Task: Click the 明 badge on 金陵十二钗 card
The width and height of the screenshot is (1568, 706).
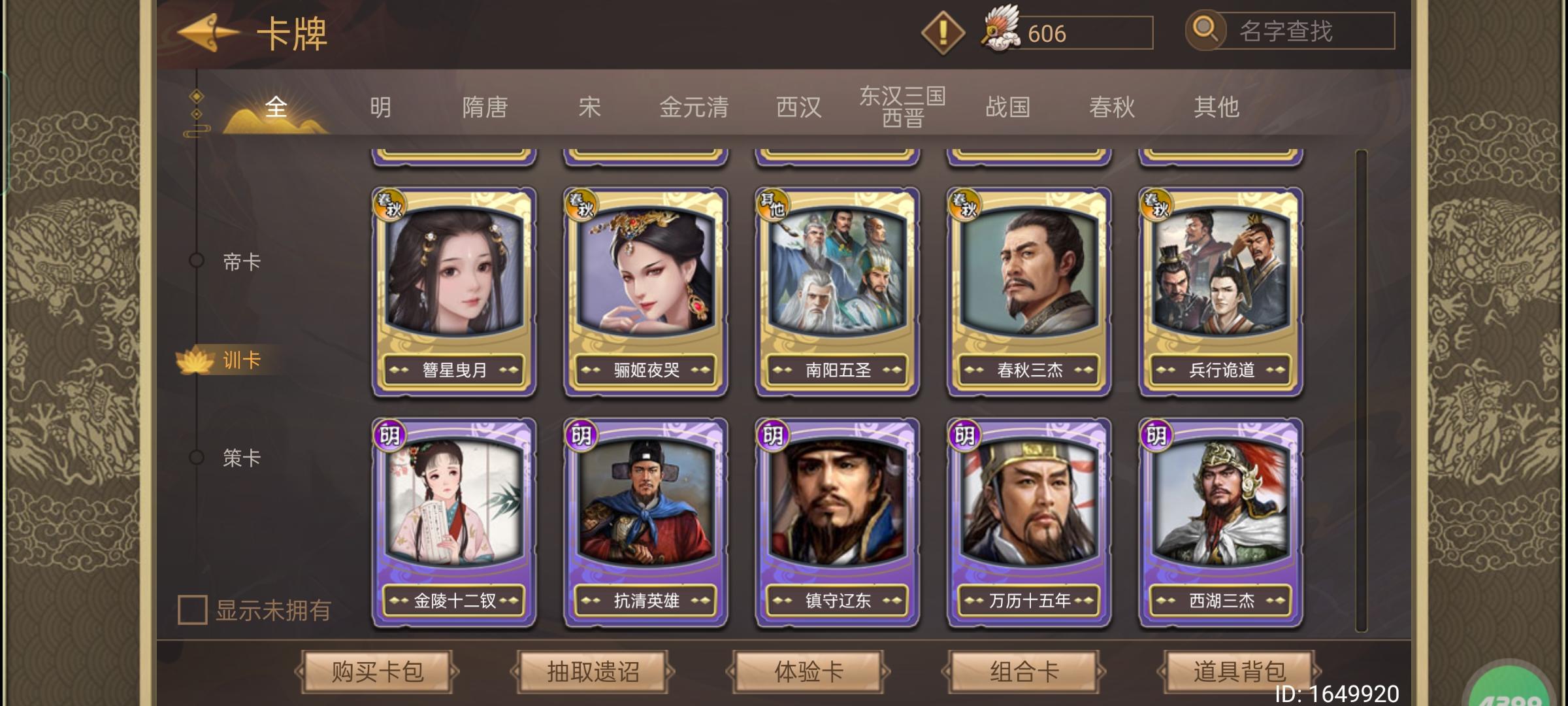Action: tap(390, 435)
